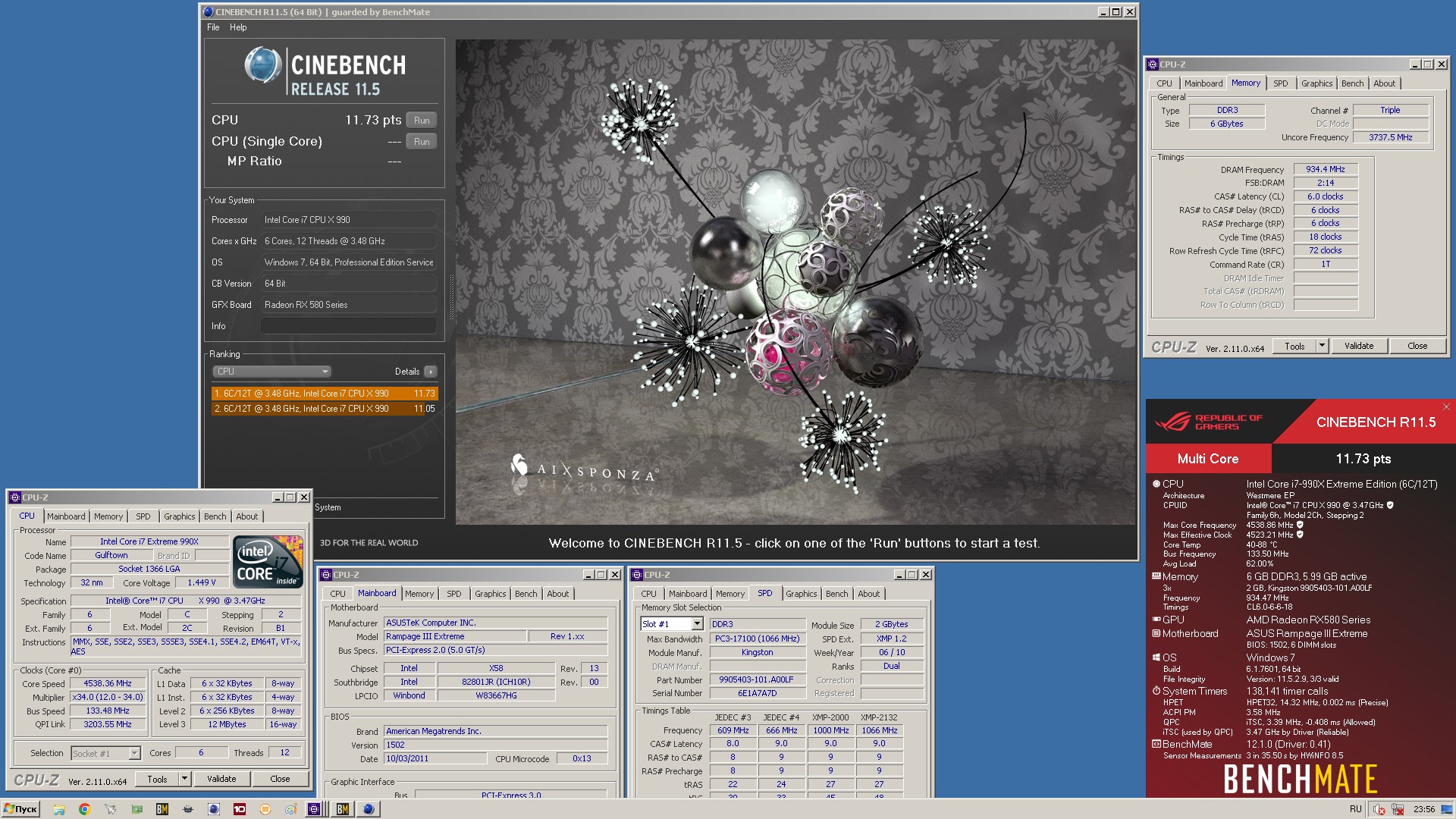Open the Cinebench File menu
This screenshot has width=1456, height=819.
213,27
